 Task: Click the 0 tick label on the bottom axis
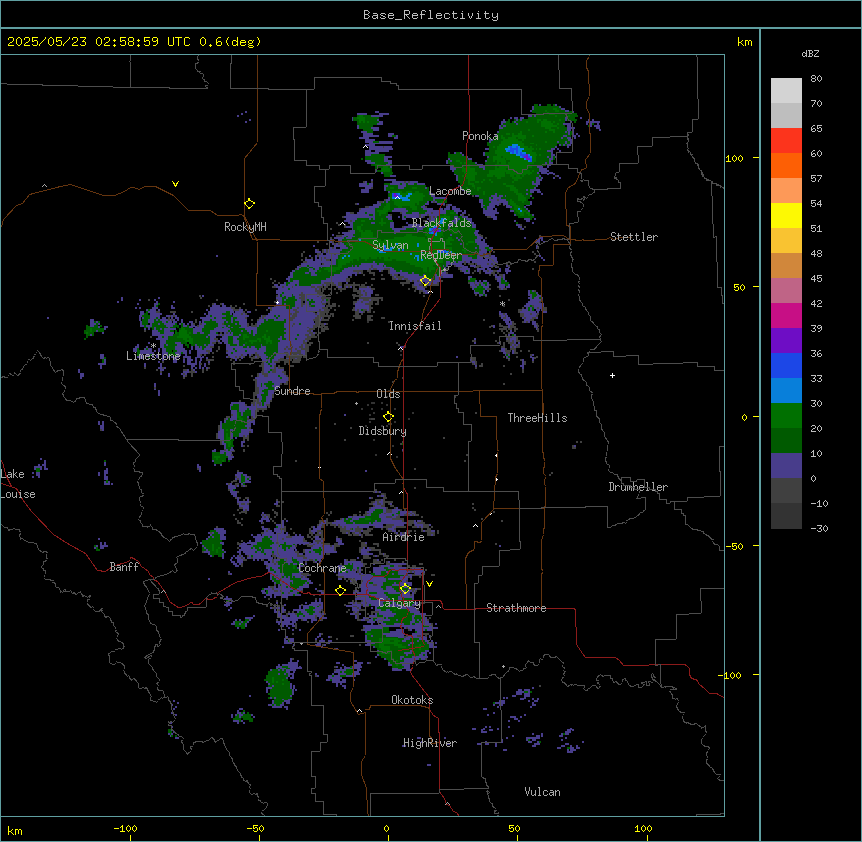386,828
